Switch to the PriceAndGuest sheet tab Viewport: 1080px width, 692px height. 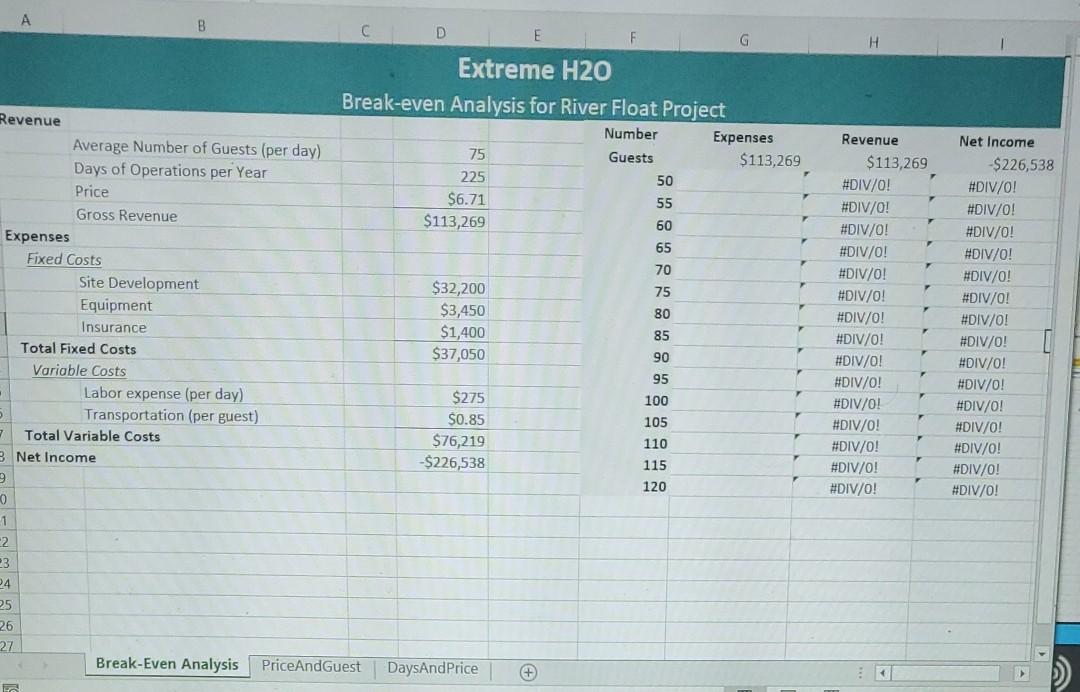pos(311,666)
